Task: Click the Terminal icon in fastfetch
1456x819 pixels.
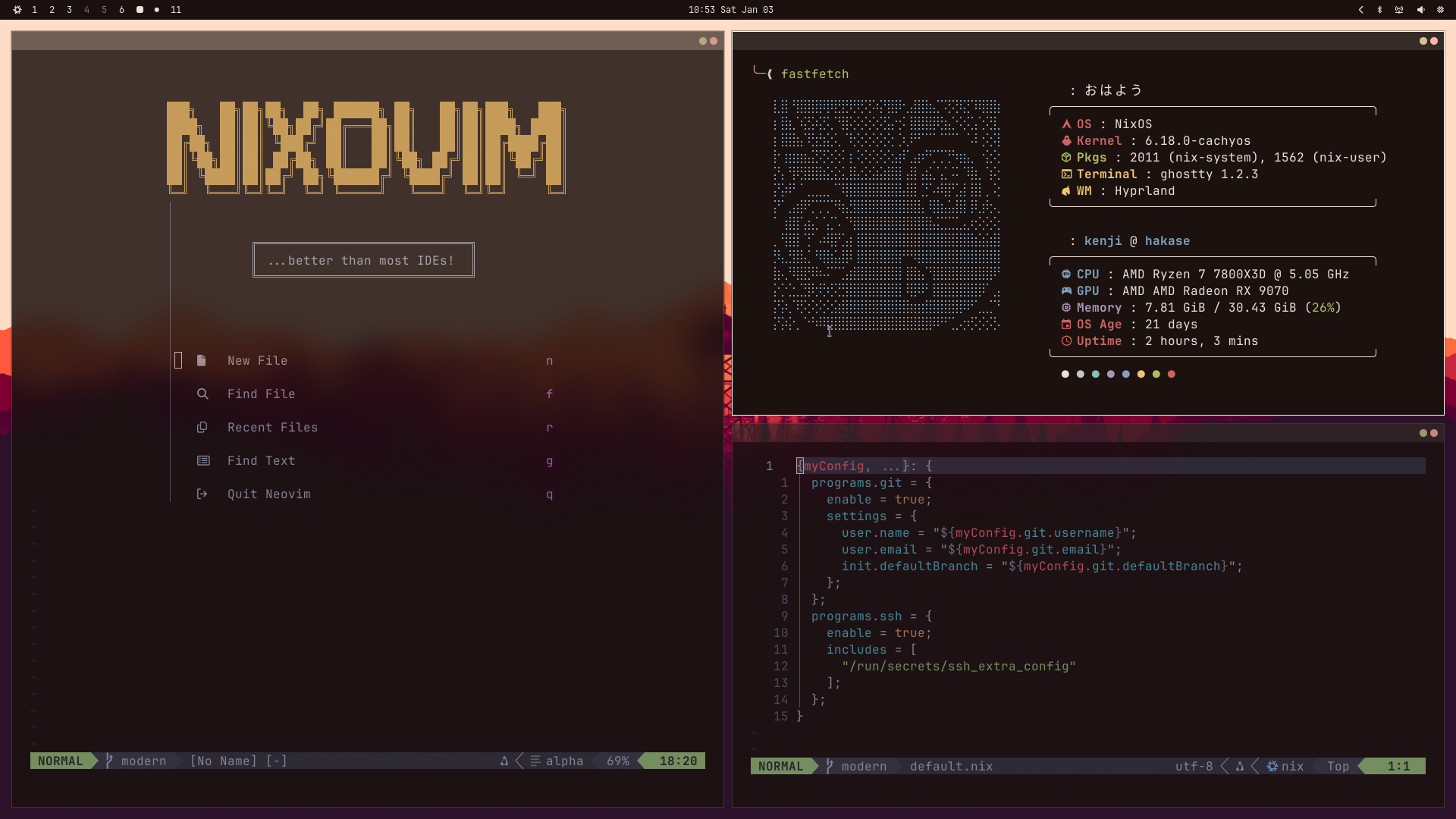Action: pyautogui.click(x=1066, y=174)
